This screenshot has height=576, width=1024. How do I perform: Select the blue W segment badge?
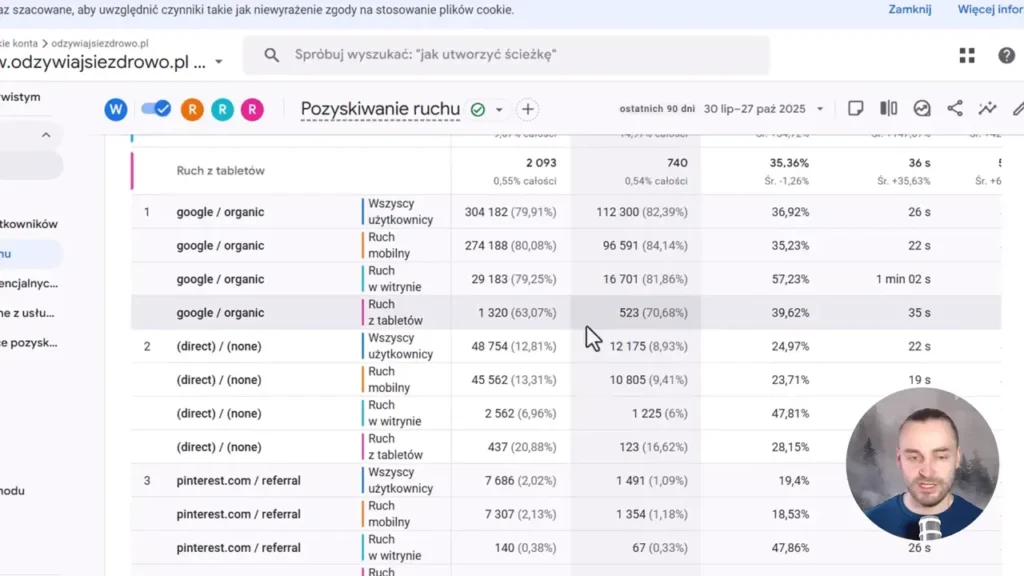pos(116,109)
